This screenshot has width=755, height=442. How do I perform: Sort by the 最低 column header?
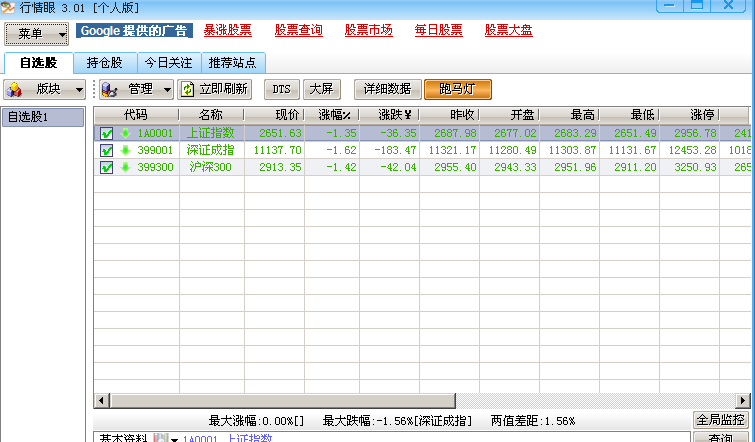pos(629,115)
